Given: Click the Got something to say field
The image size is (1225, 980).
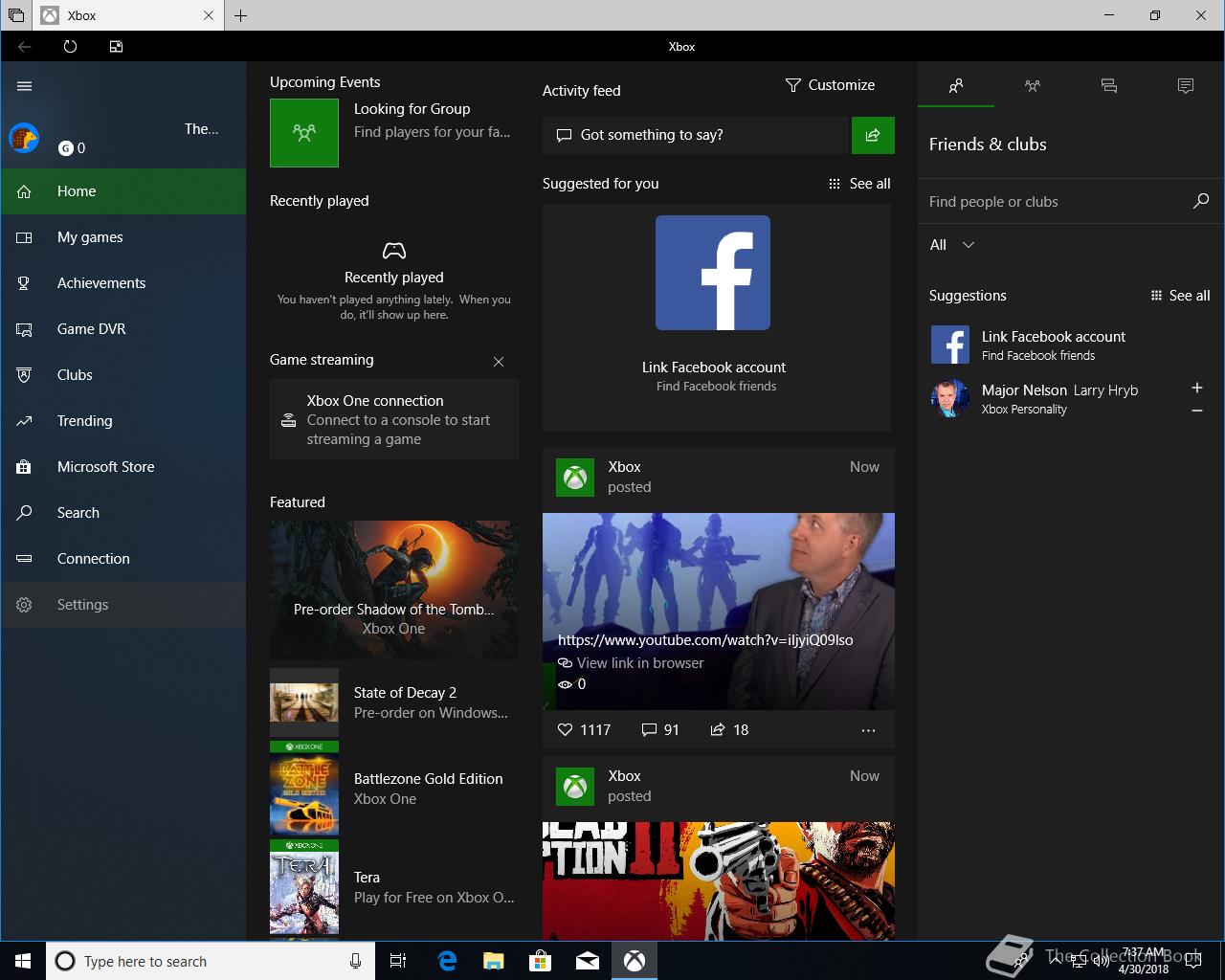Looking at the screenshot, I should [697, 135].
